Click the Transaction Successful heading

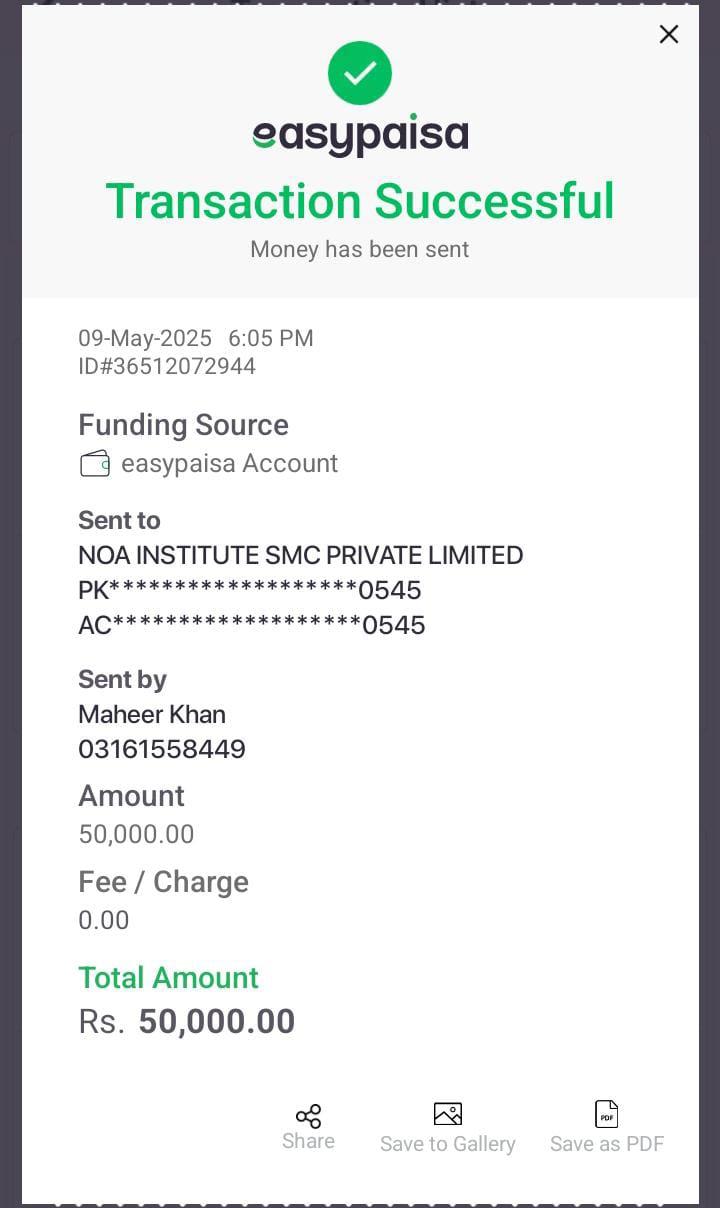tap(360, 201)
